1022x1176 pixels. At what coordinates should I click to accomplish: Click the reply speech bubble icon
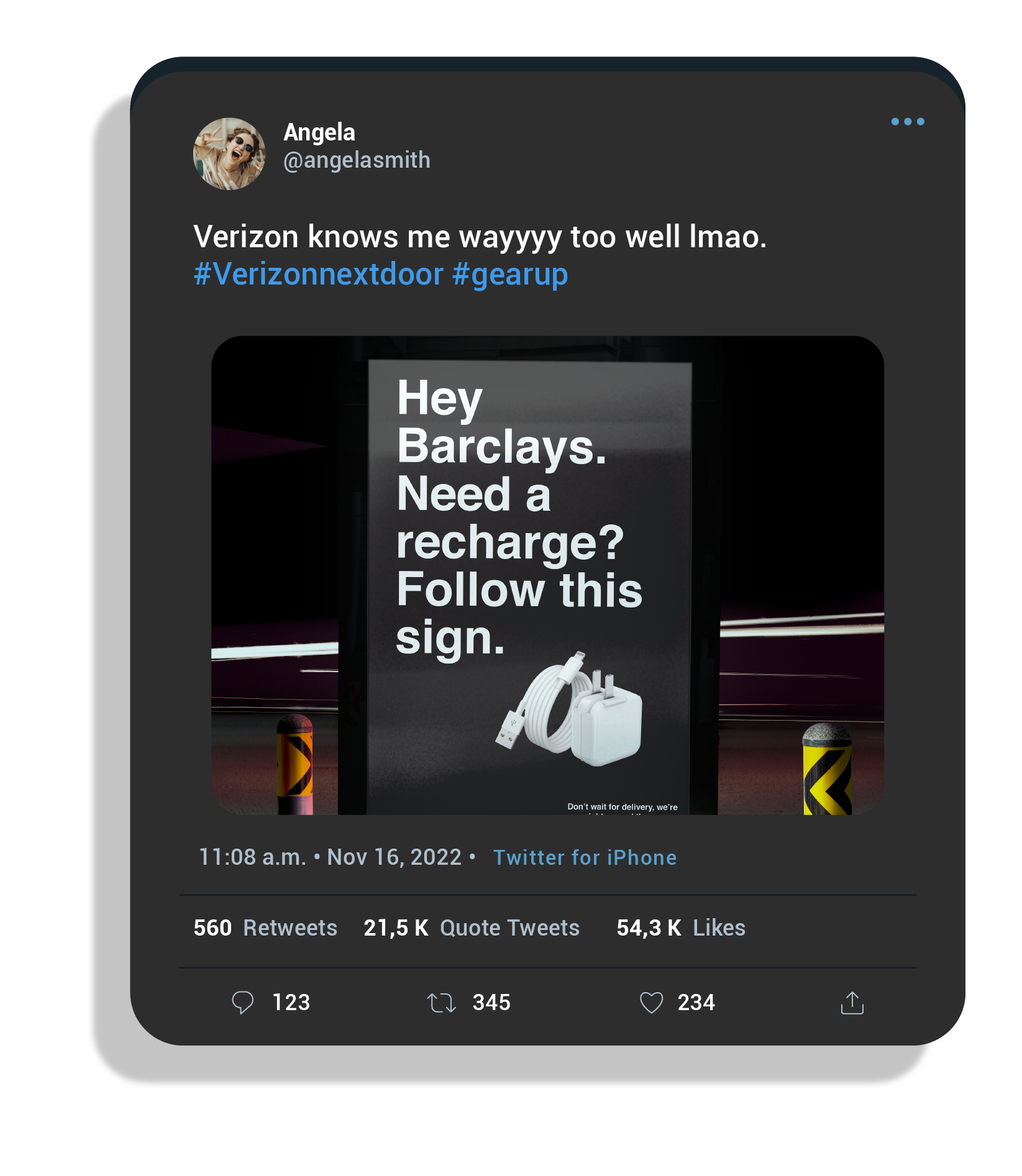click(242, 1003)
